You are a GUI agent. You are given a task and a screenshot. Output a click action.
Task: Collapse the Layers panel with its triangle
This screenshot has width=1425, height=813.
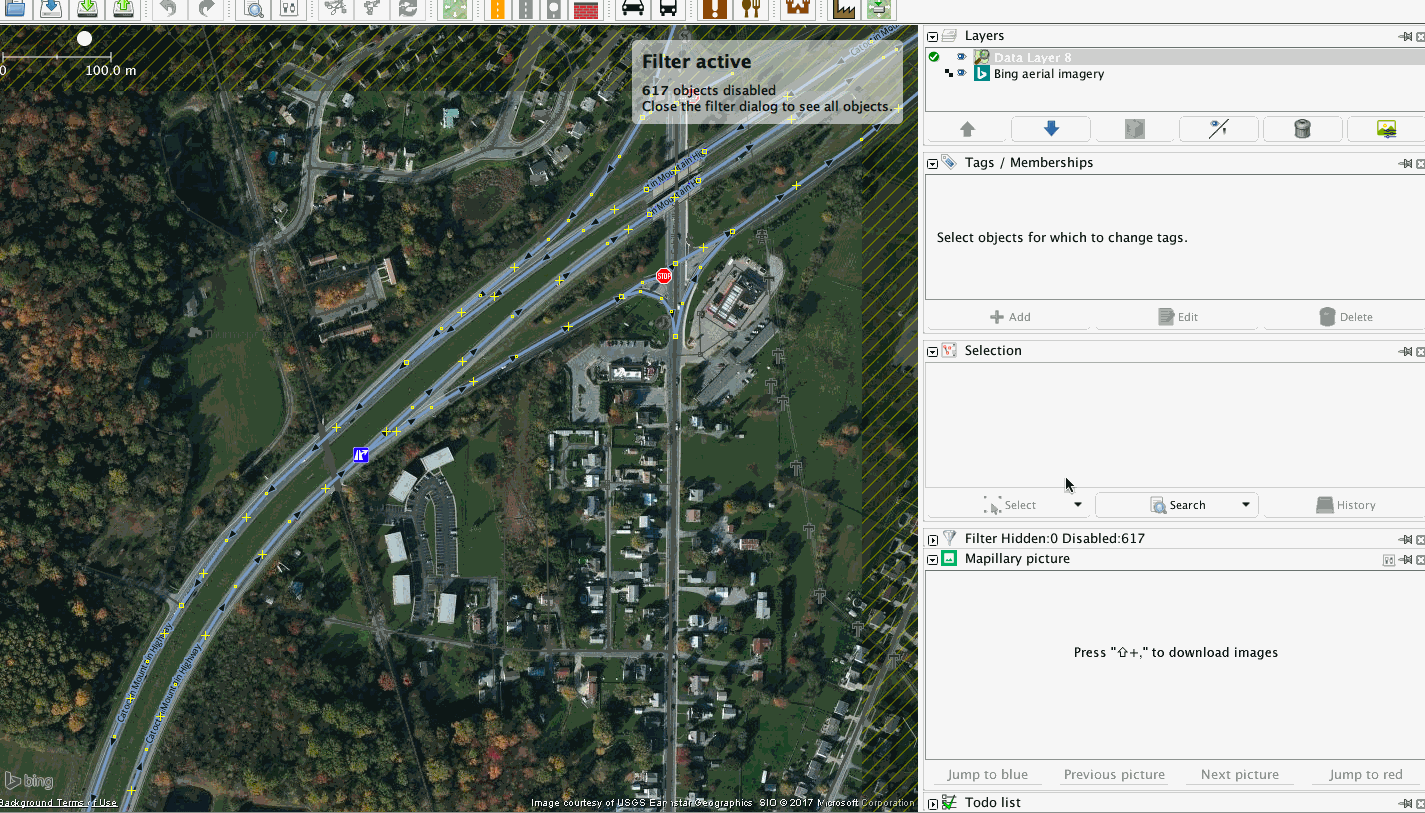coord(932,35)
